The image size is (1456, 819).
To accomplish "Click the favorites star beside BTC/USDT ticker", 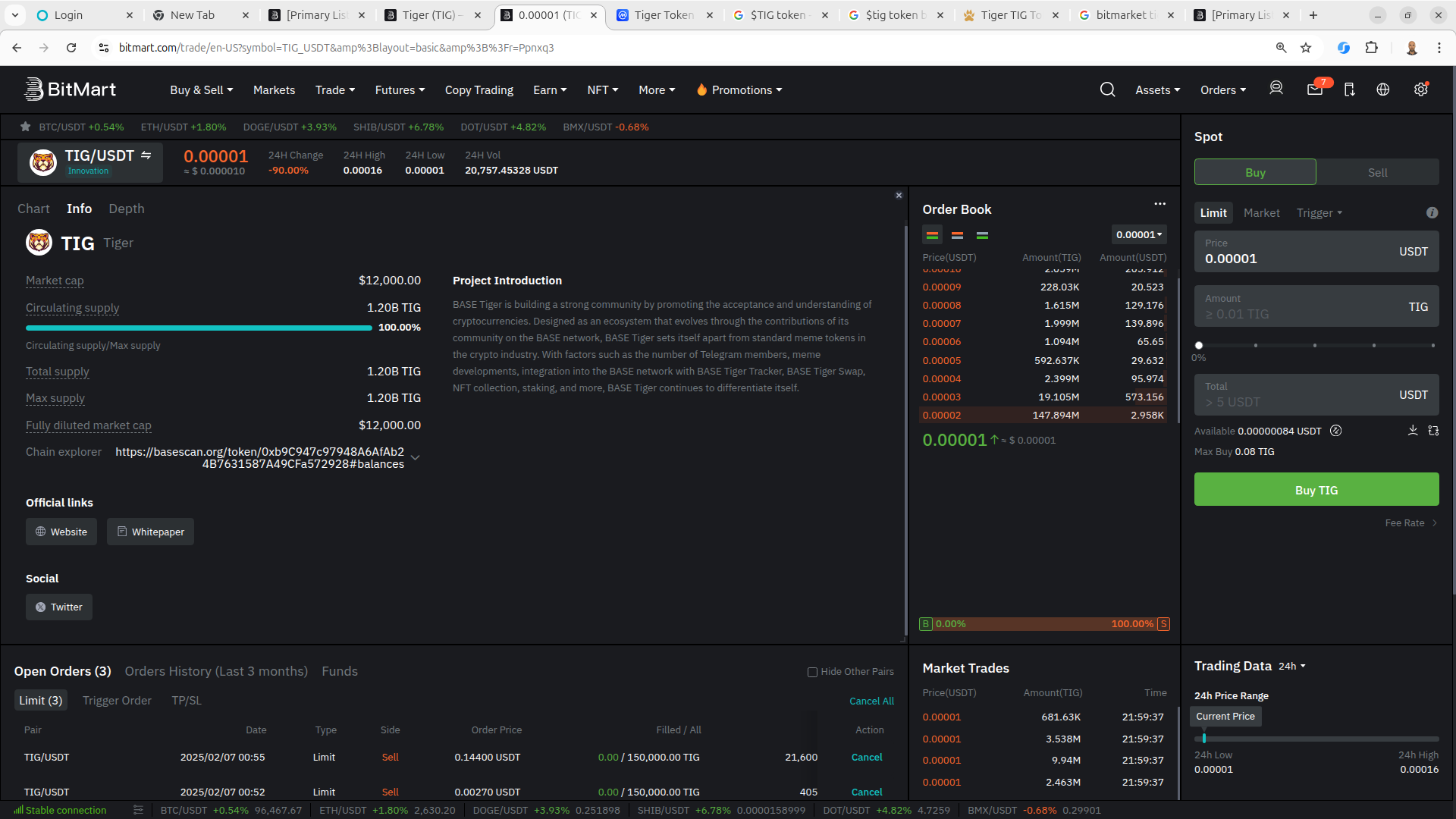I will coord(26,127).
